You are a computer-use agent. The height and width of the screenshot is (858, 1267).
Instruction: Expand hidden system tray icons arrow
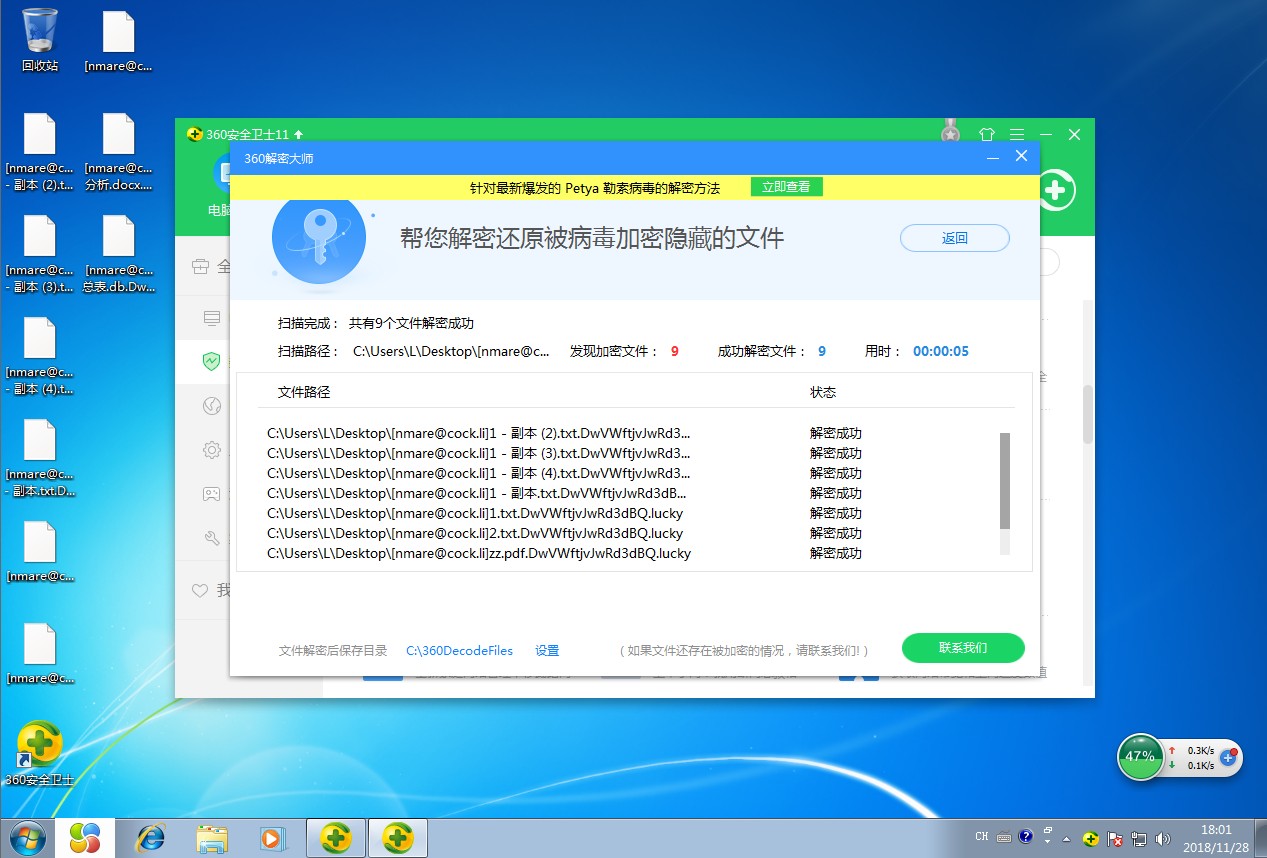(x=1067, y=838)
